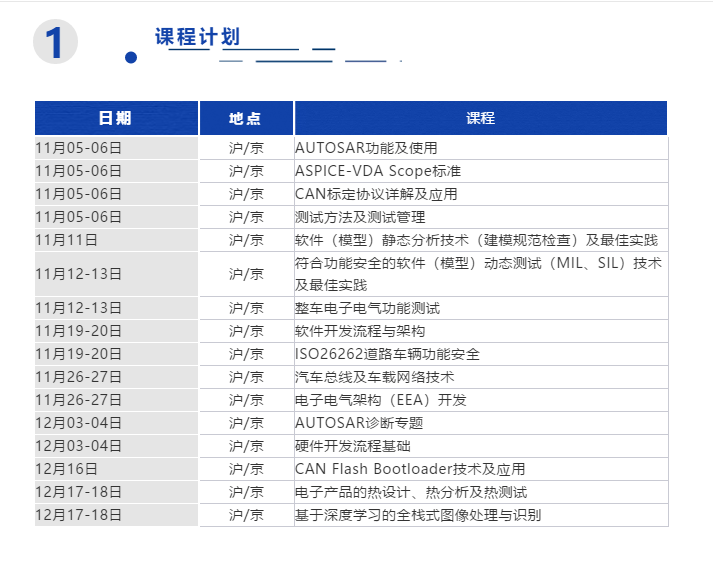713x563 pixels.
Task: Click the 沪/京 location in the 11月11日 row
Action: pos(246,240)
